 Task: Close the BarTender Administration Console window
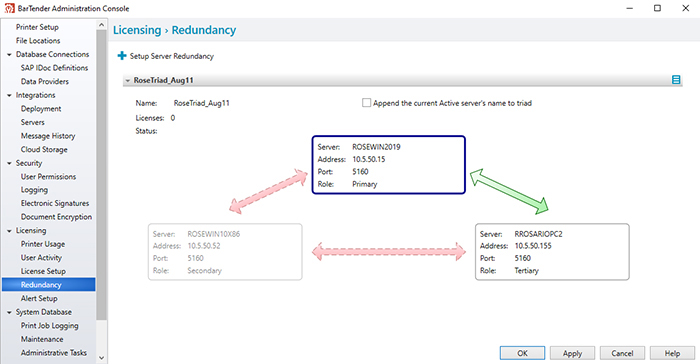point(686,8)
